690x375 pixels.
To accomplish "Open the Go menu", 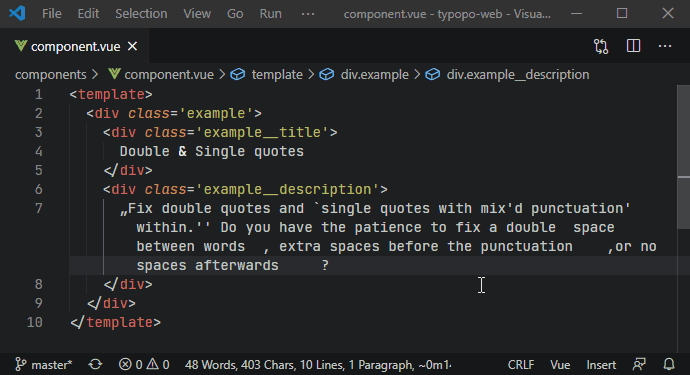I will pos(235,14).
